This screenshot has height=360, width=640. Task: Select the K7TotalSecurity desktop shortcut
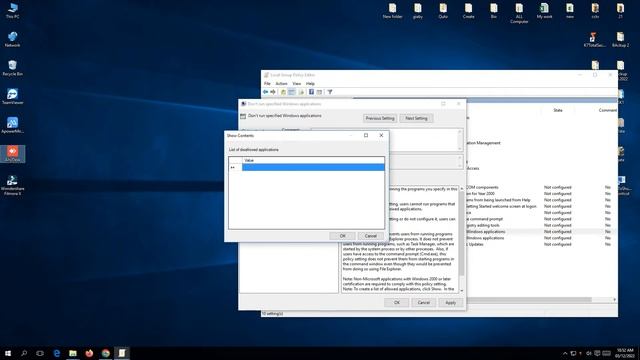(x=594, y=40)
